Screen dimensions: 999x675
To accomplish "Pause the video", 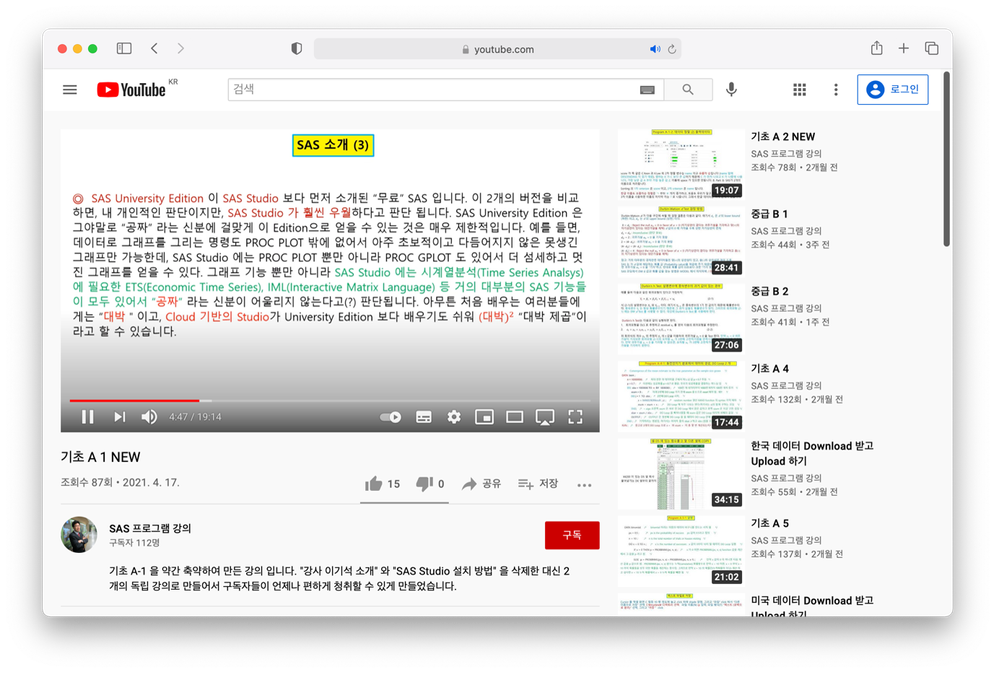I will tap(88, 417).
